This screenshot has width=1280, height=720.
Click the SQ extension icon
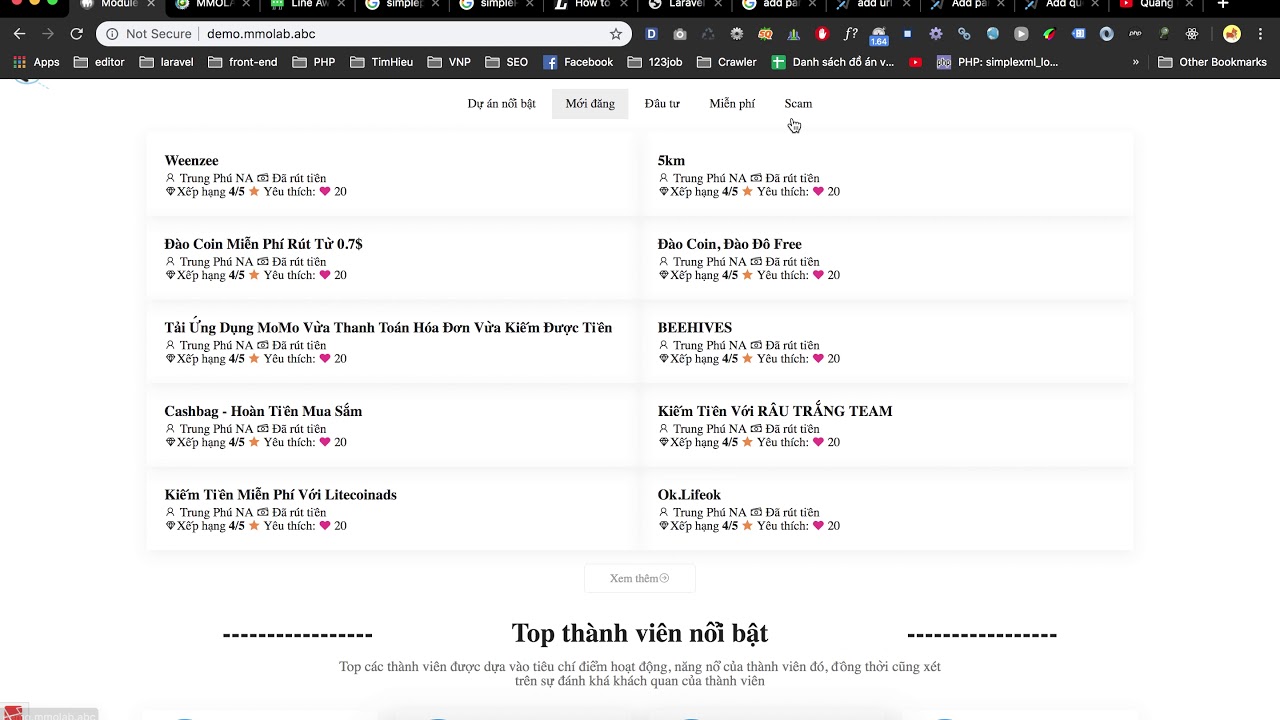point(765,34)
